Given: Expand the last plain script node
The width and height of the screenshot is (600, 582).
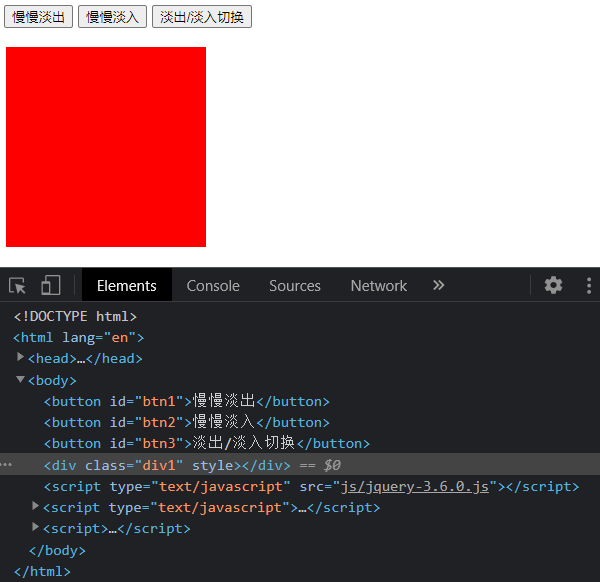Looking at the screenshot, I should pos(35,527).
